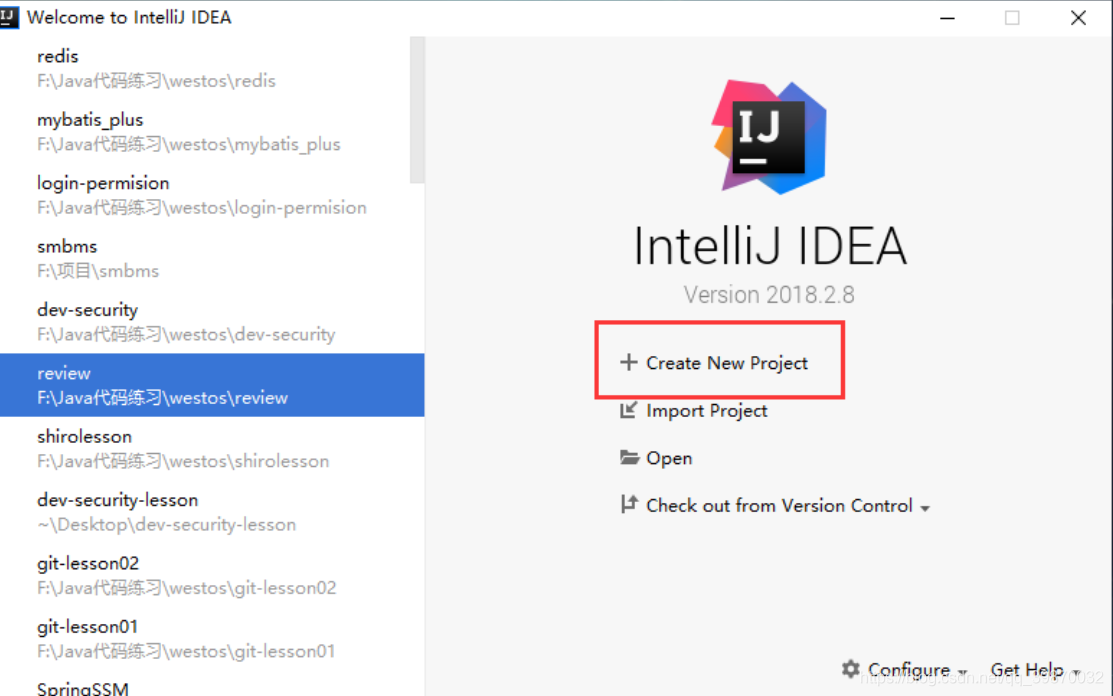Close the Welcome window

1078,18
